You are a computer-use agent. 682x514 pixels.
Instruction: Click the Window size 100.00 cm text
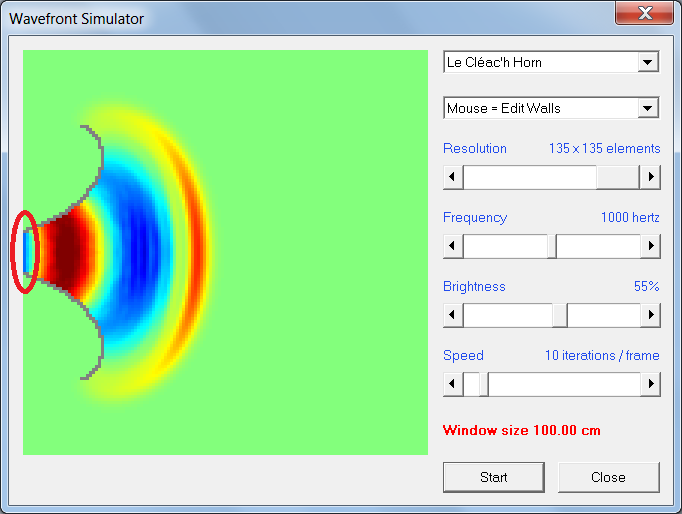pos(522,430)
